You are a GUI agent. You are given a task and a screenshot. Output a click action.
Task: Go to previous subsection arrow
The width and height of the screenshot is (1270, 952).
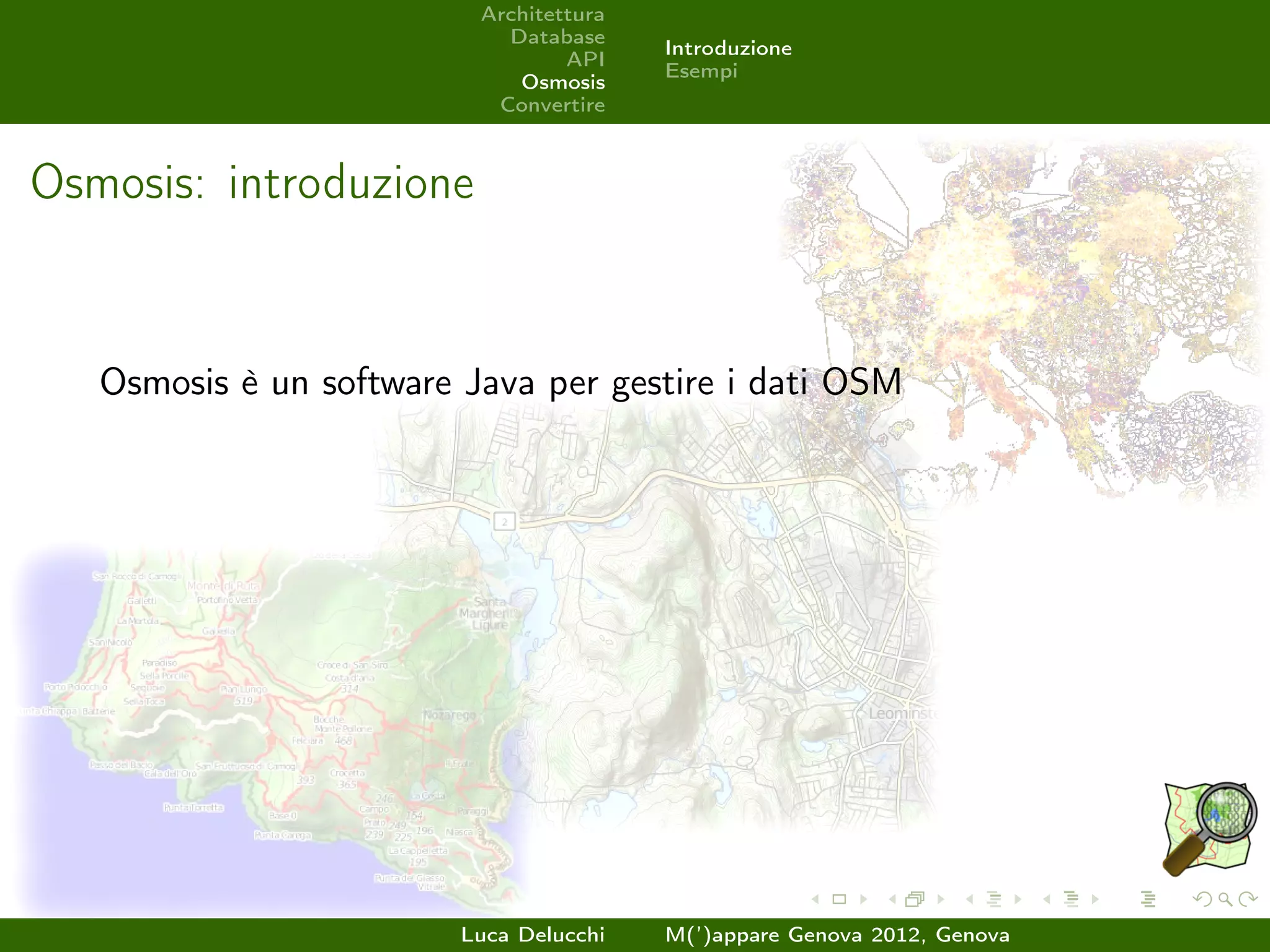[969, 899]
